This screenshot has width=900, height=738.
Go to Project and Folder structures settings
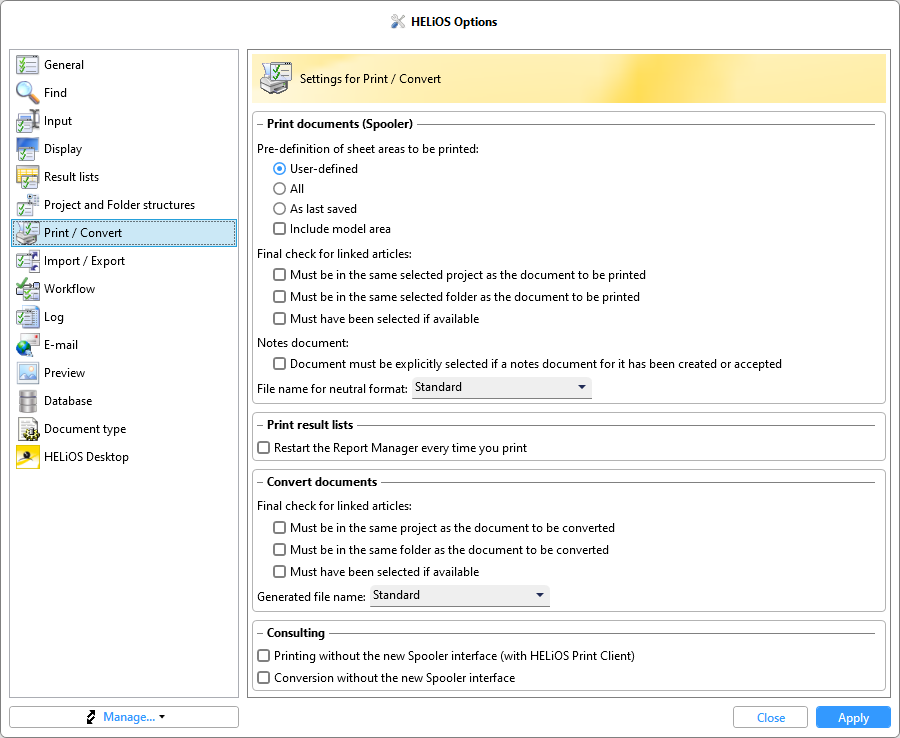coord(124,205)
